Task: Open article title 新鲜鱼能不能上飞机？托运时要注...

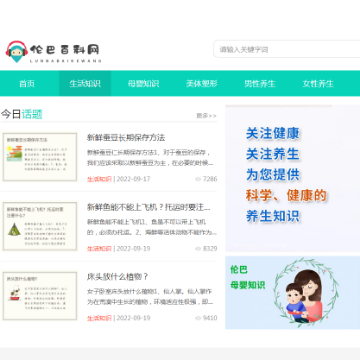Action: tap(149, 207)
